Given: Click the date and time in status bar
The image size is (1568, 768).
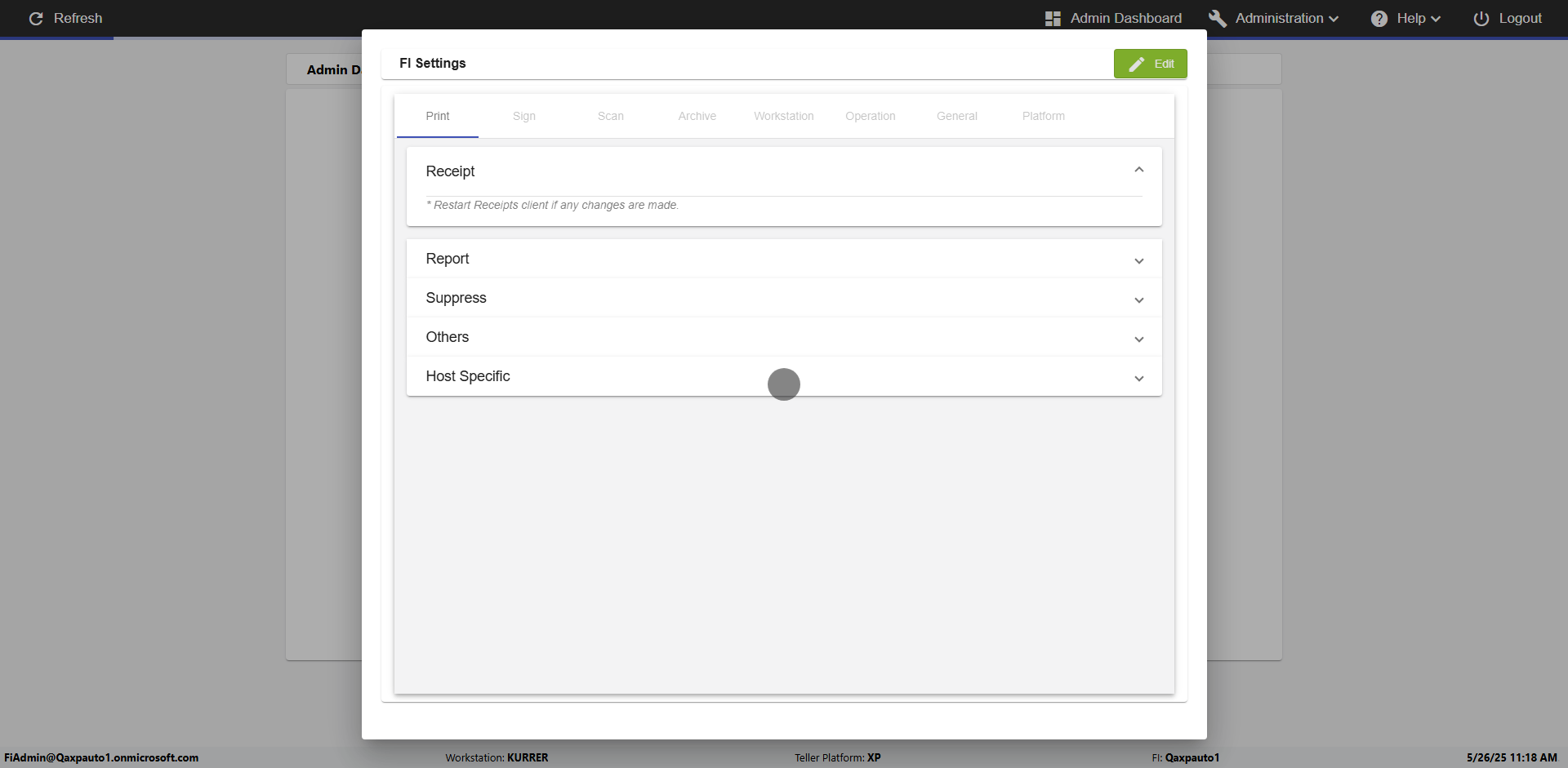Looking at the screenshot, I should pyautogui.click(x=1512, y=757).
